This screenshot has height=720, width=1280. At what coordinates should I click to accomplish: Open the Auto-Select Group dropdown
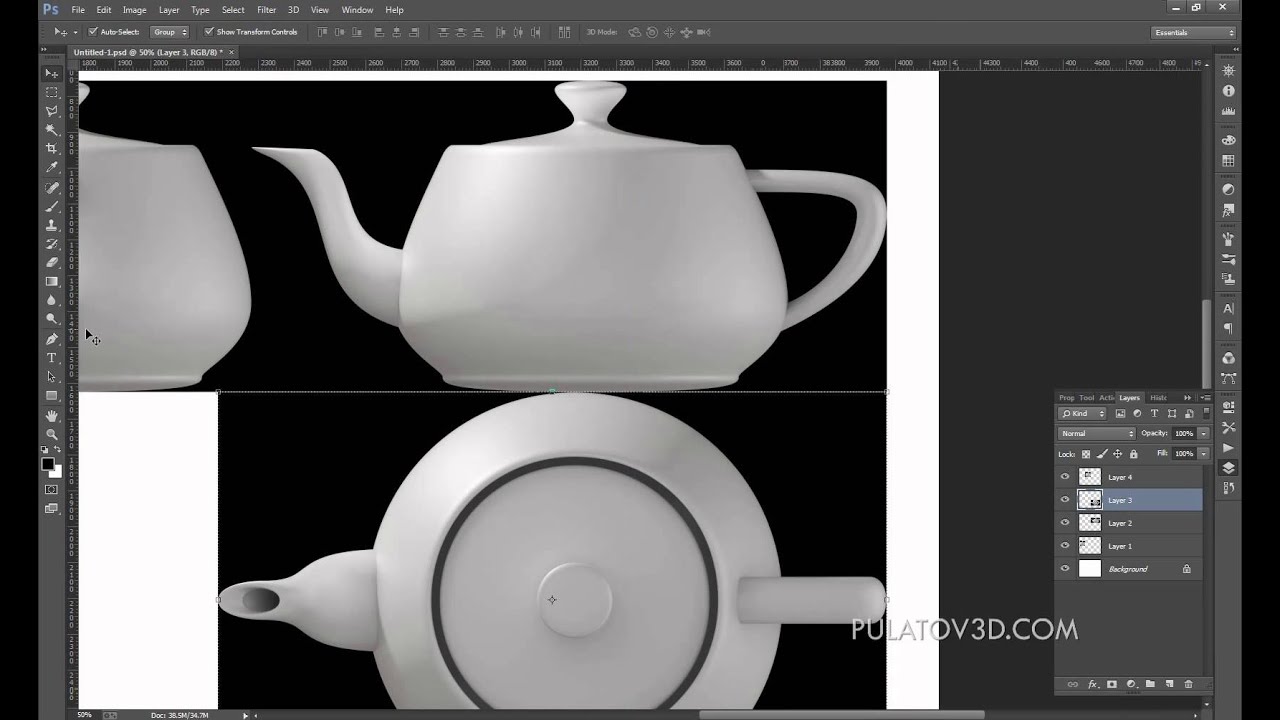(x=169, y=32)
